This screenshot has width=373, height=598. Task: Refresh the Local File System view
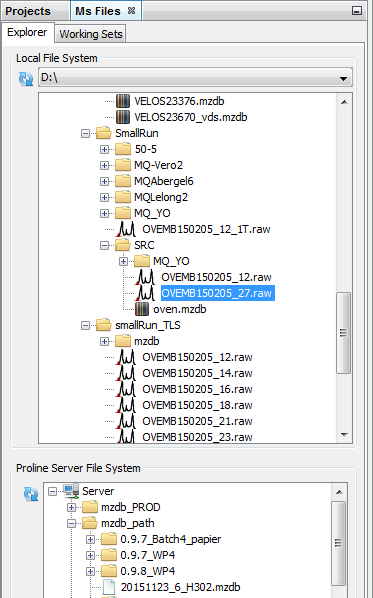[26, 79]
